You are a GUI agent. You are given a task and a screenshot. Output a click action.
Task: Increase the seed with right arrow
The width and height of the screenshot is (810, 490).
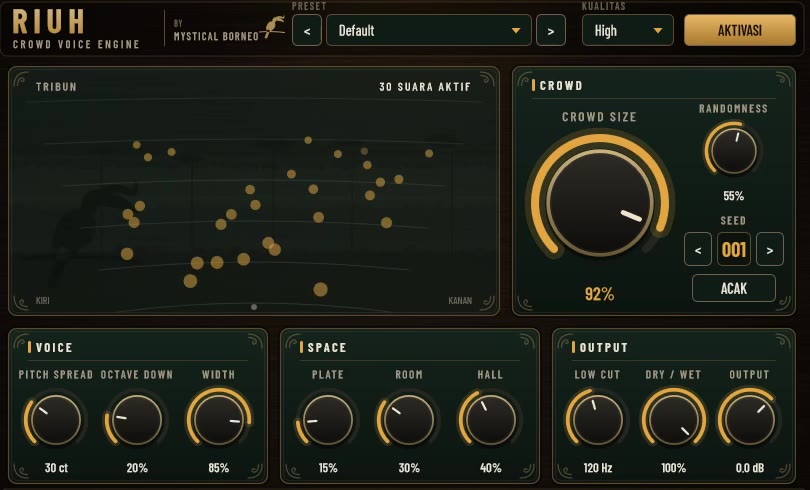point(770,250)
